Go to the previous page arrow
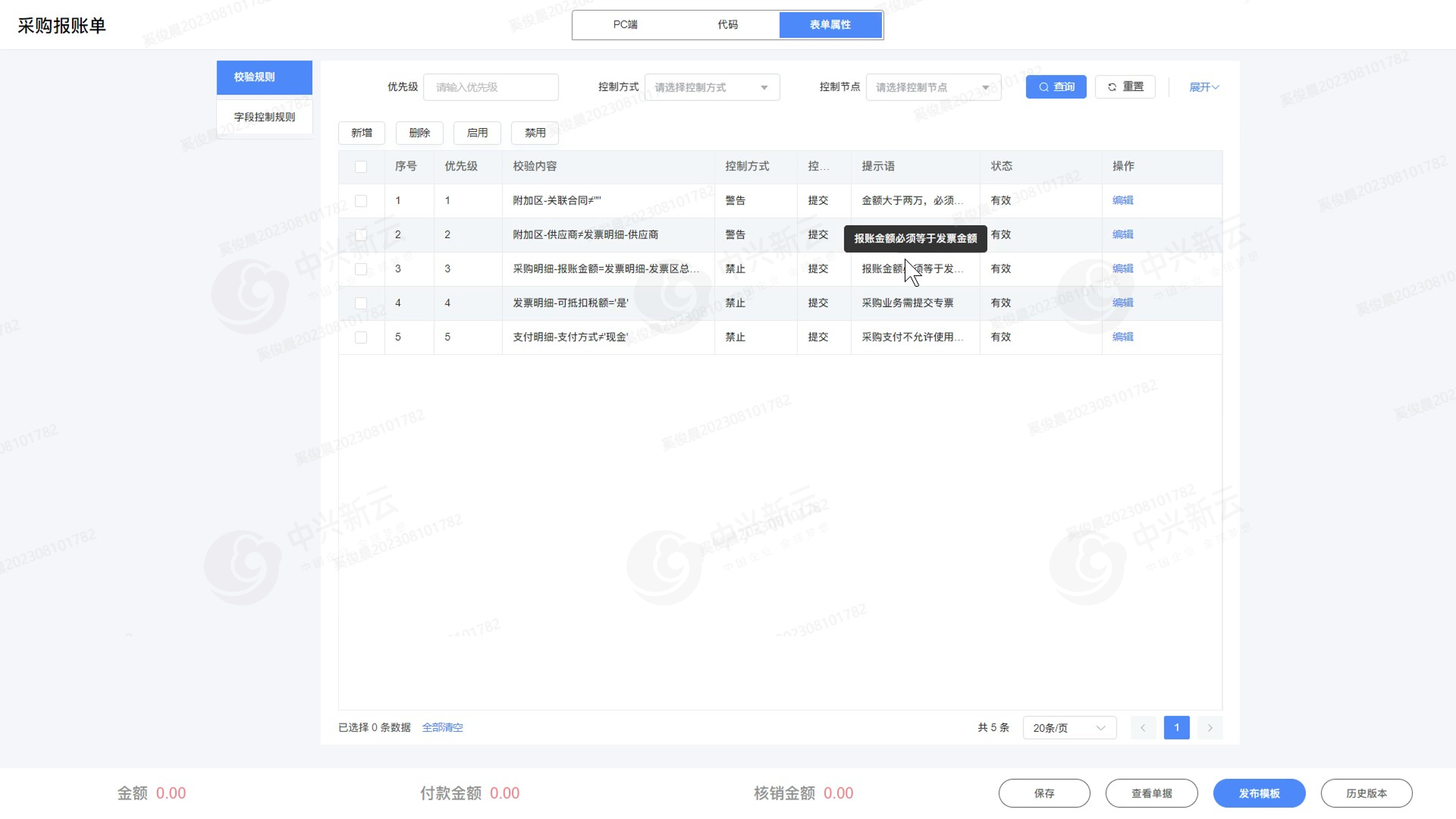Screen dimensions: 1456x819 (1142, 727)
